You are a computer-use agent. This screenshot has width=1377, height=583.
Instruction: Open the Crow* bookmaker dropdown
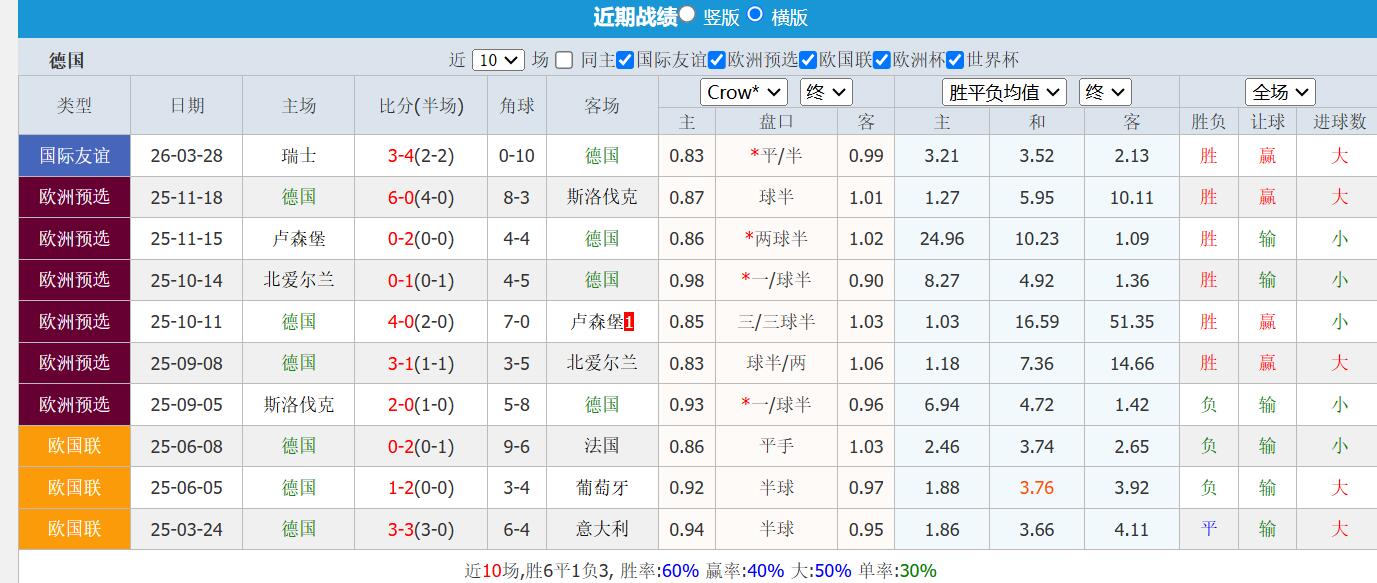tap(743, 91)
